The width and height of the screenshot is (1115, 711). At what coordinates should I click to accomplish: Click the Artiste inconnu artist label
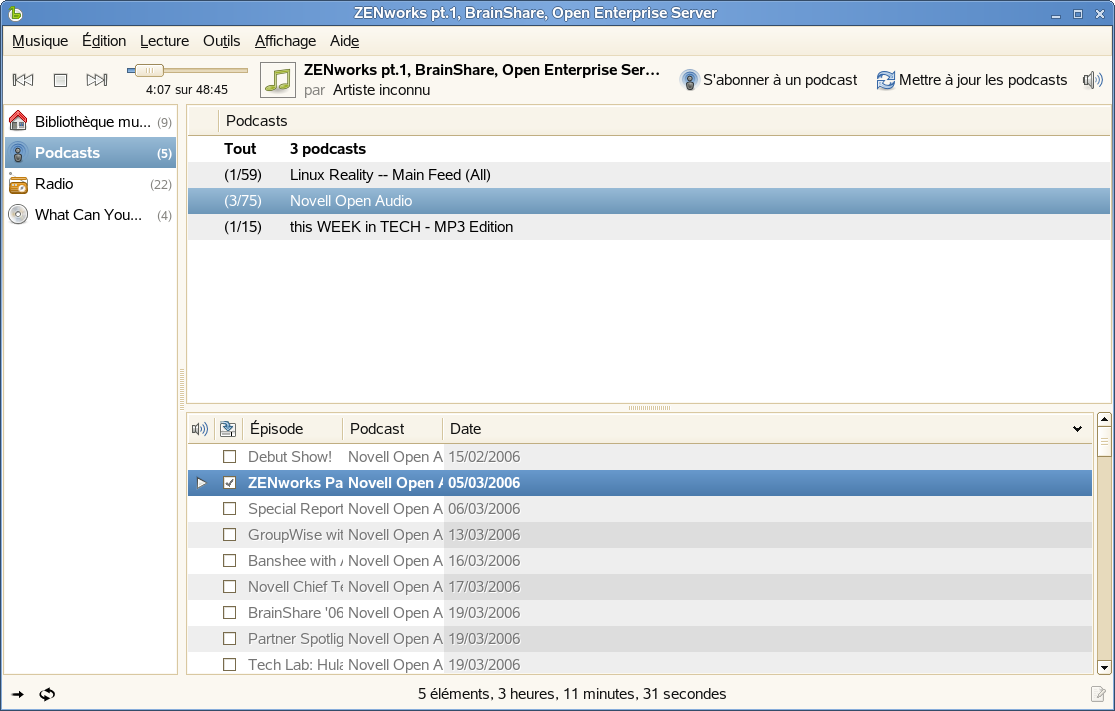[381, 90]
